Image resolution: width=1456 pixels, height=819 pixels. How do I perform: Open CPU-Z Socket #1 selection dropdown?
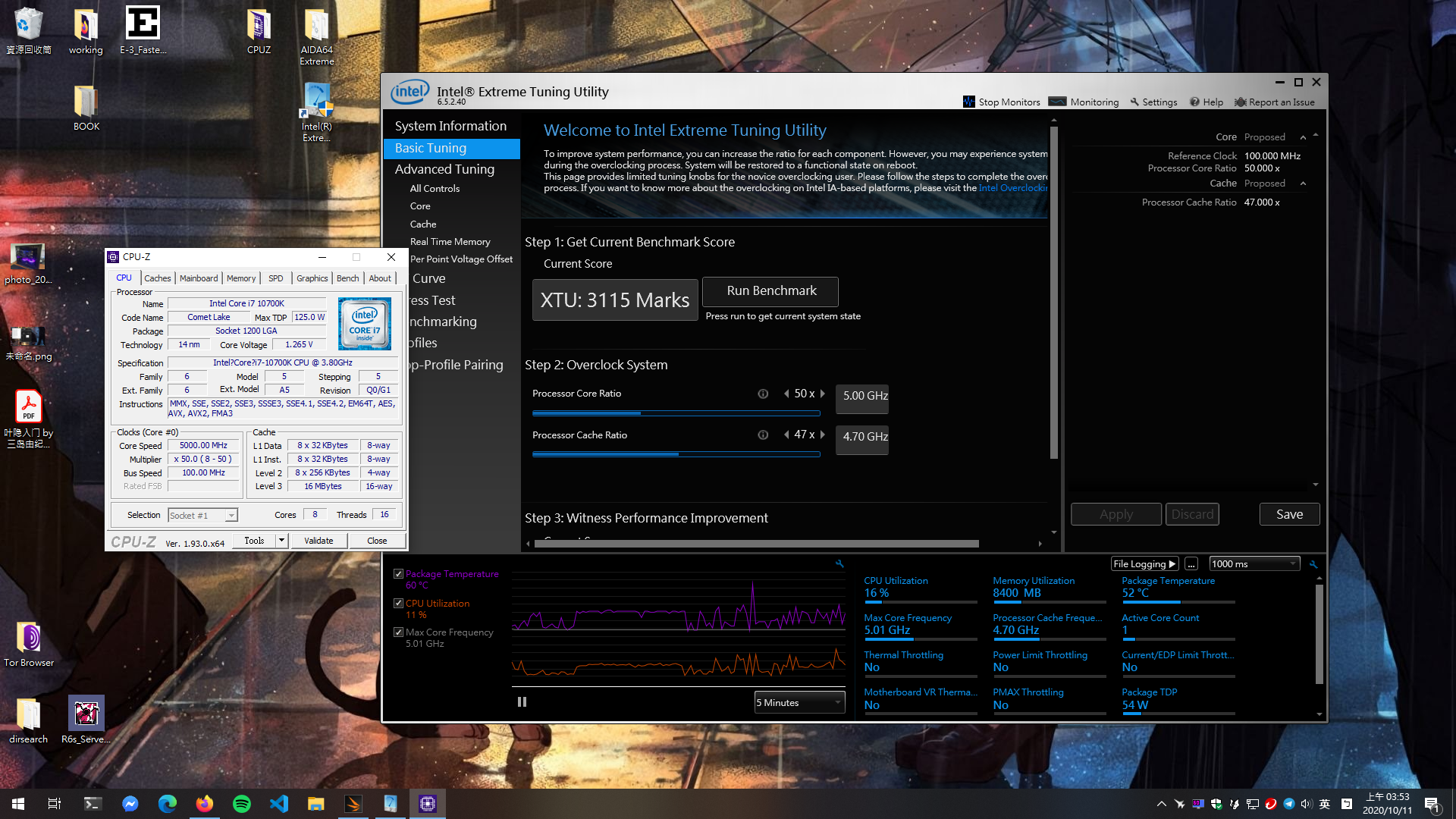[202, 515]
